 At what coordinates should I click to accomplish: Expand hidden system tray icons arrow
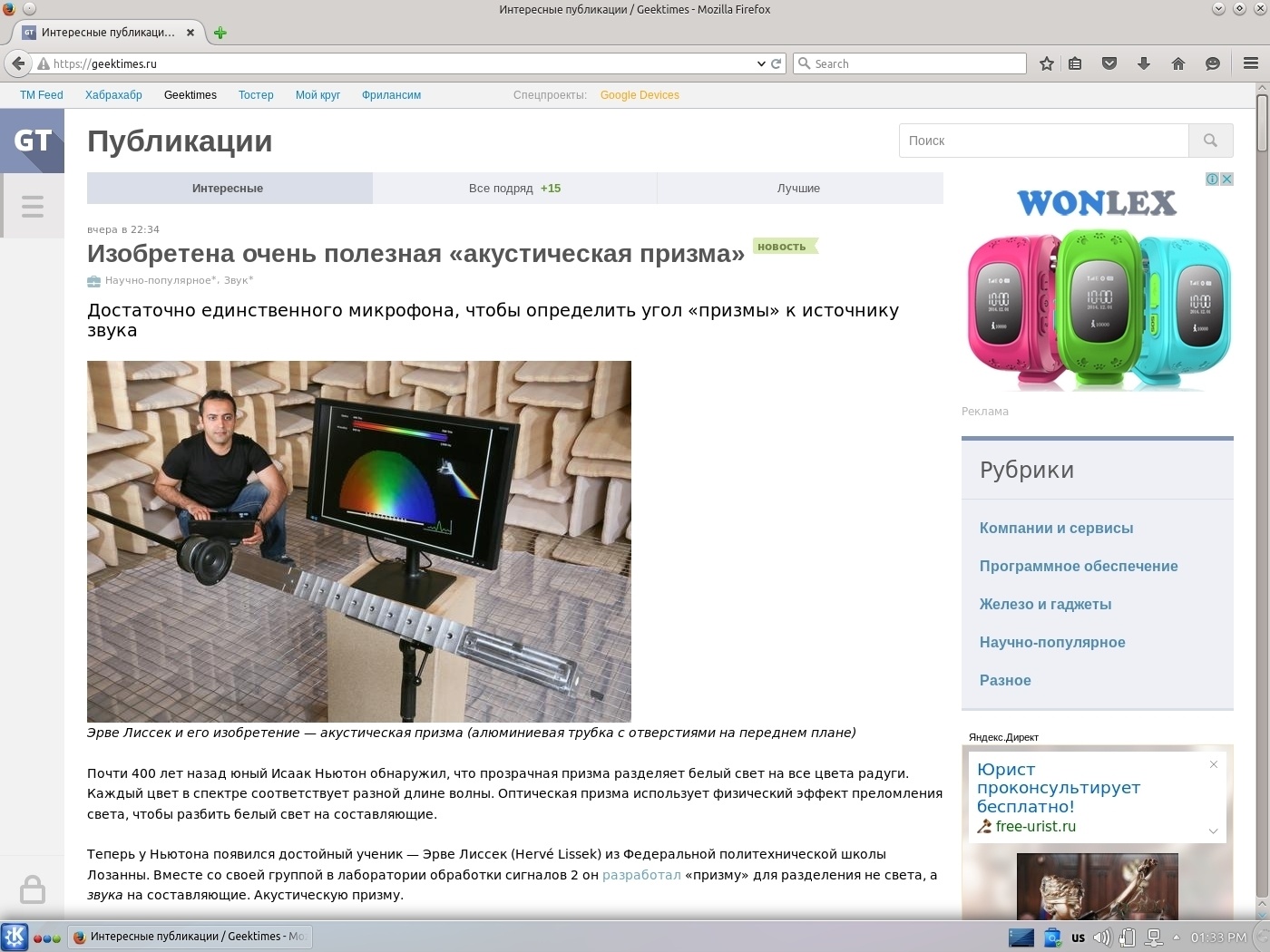coord(1177,937)
